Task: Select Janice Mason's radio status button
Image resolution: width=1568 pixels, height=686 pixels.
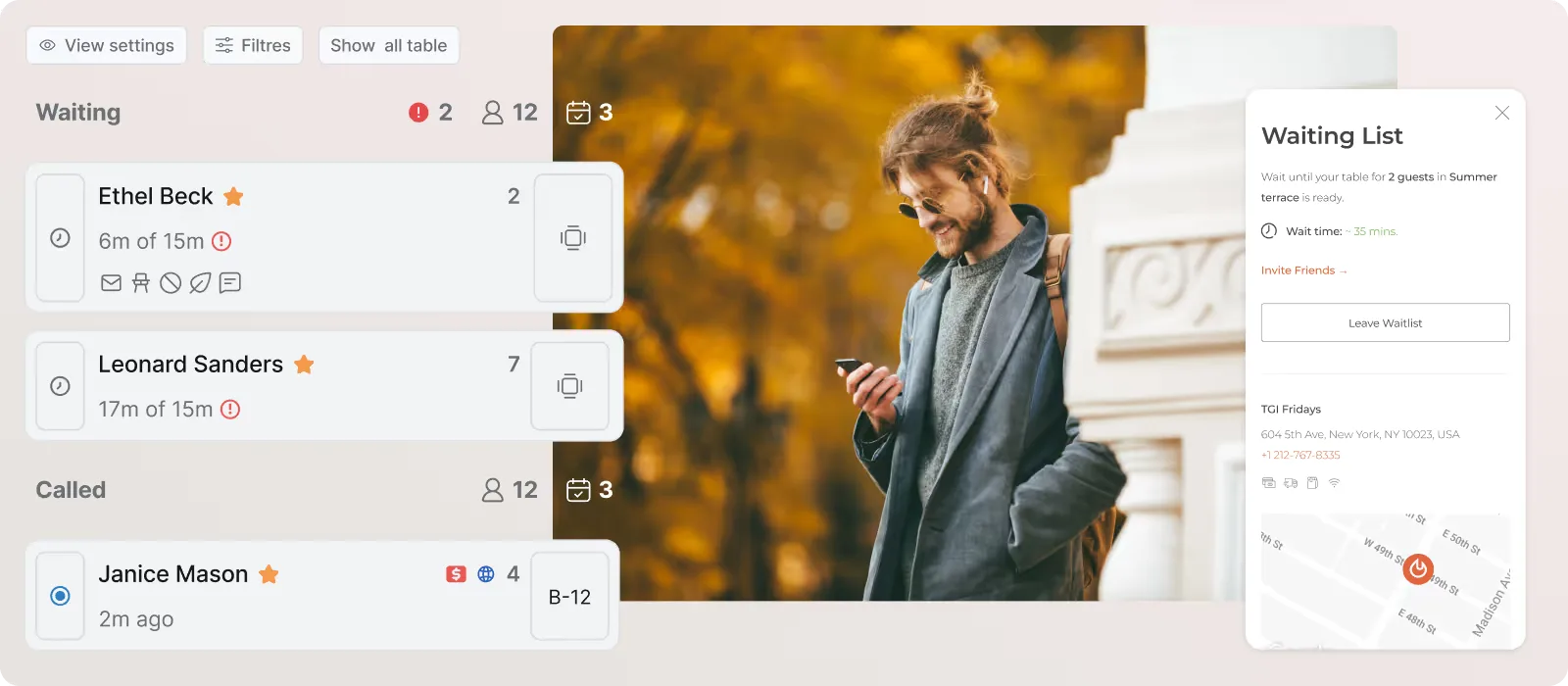Action: pos(60,596)
